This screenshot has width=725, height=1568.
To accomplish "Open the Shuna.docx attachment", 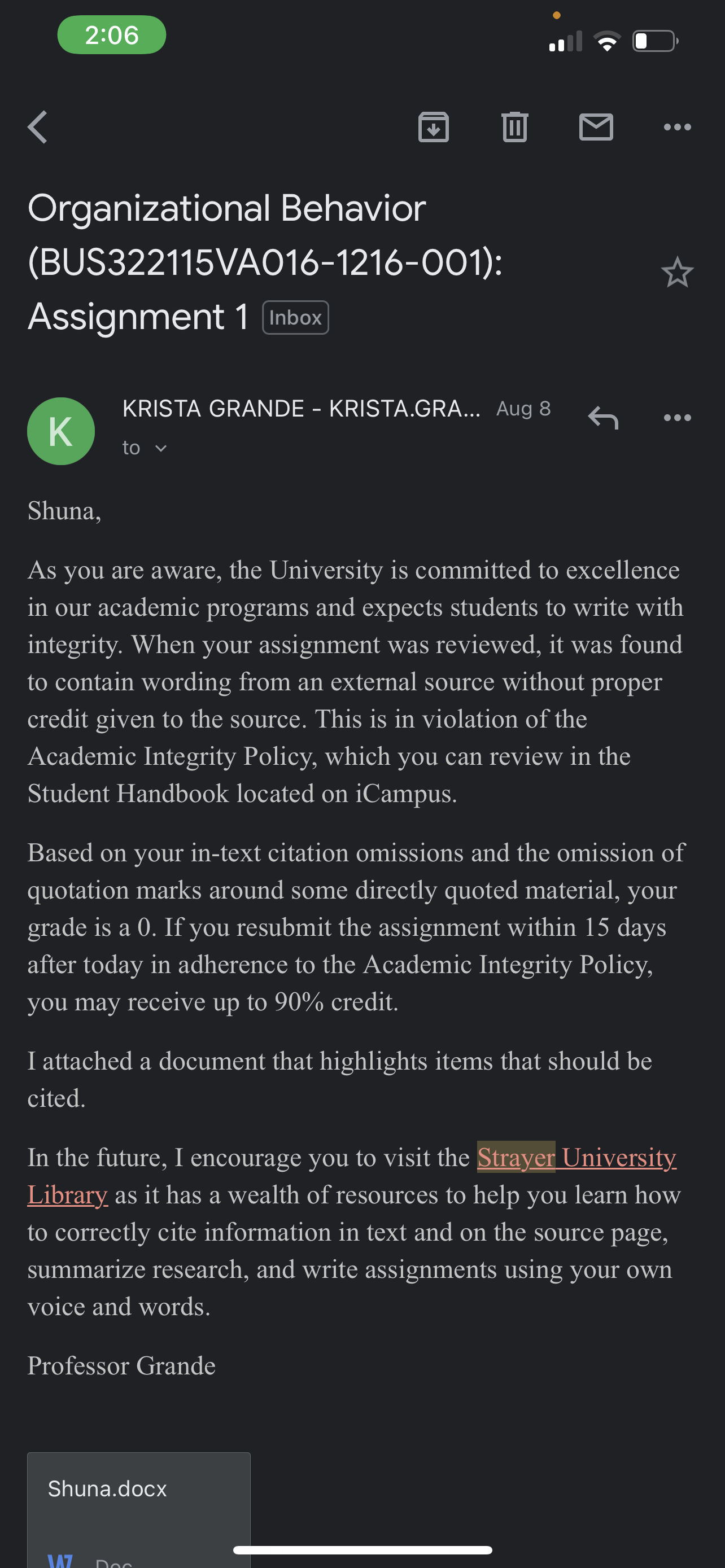I will pyautogui.click(x=139, y=1509).
